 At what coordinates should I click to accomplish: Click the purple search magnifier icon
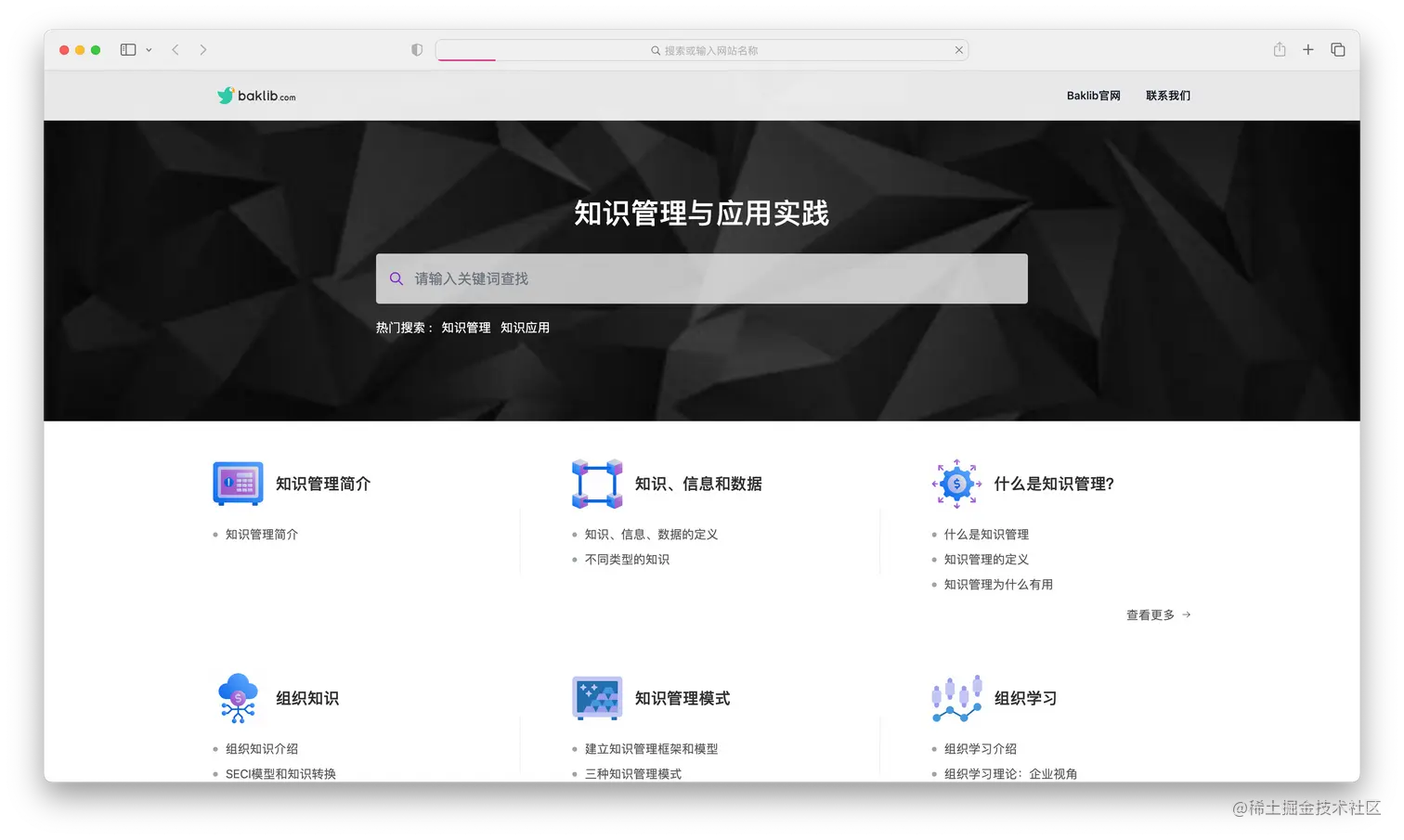(x=396, y=278)
